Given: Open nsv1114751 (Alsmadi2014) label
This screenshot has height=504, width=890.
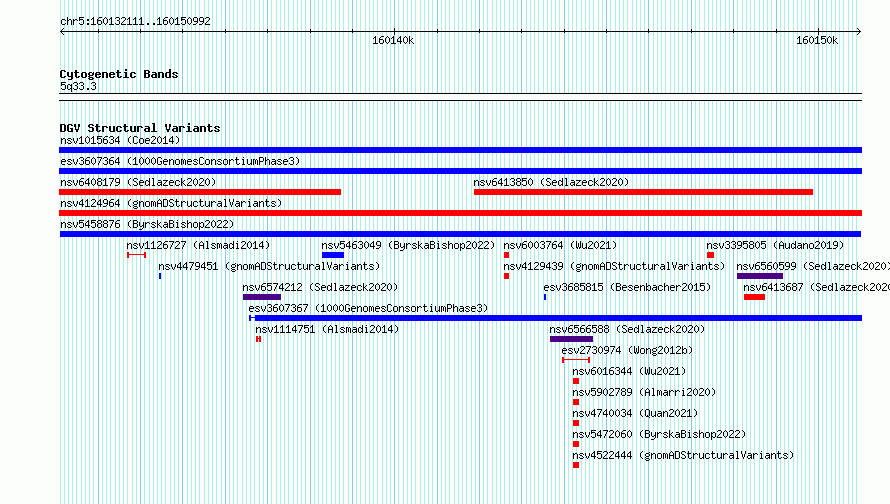Looking at the screenshot, I should click(327, 329).
